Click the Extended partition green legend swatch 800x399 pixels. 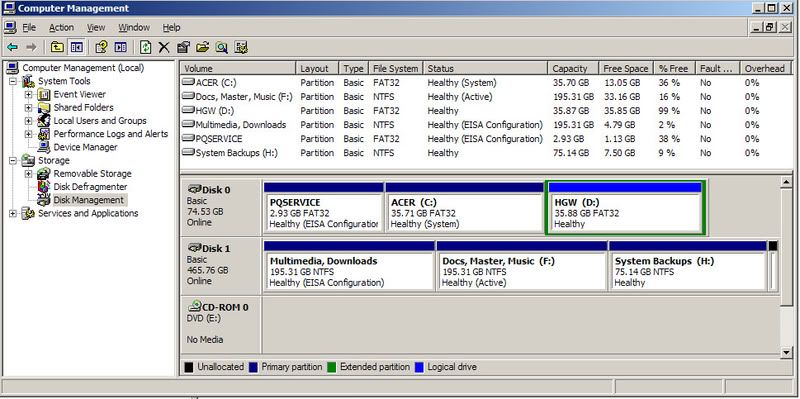(332, 367)
